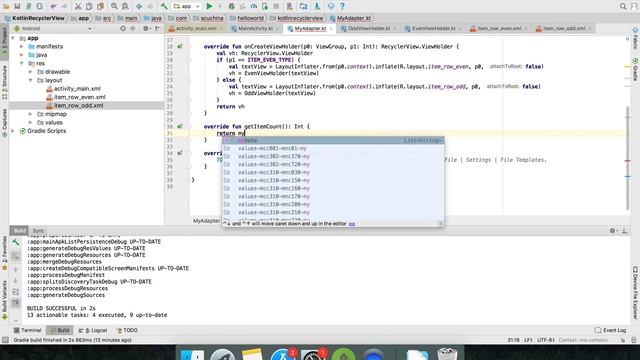Open Build Variants side panel
The height and width of the screenshot is (360, 640).
[4, 299]
